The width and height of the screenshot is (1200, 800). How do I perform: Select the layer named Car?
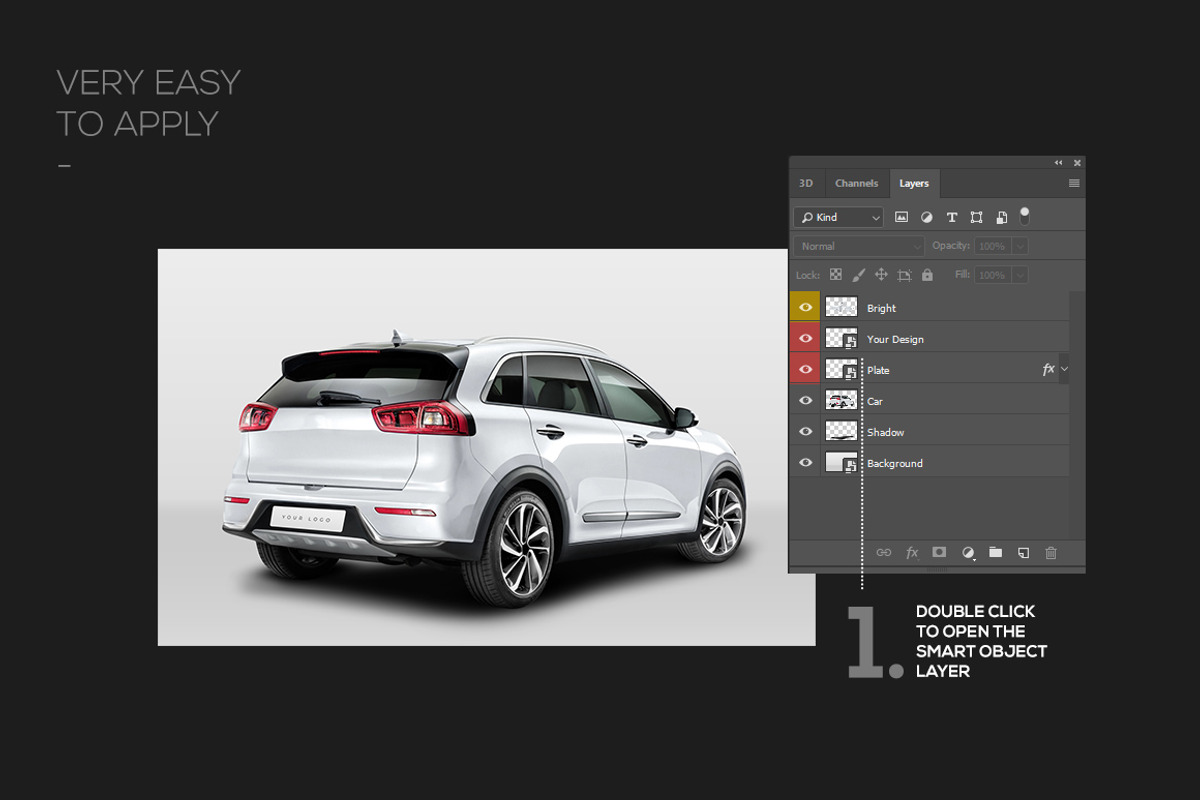875,401
